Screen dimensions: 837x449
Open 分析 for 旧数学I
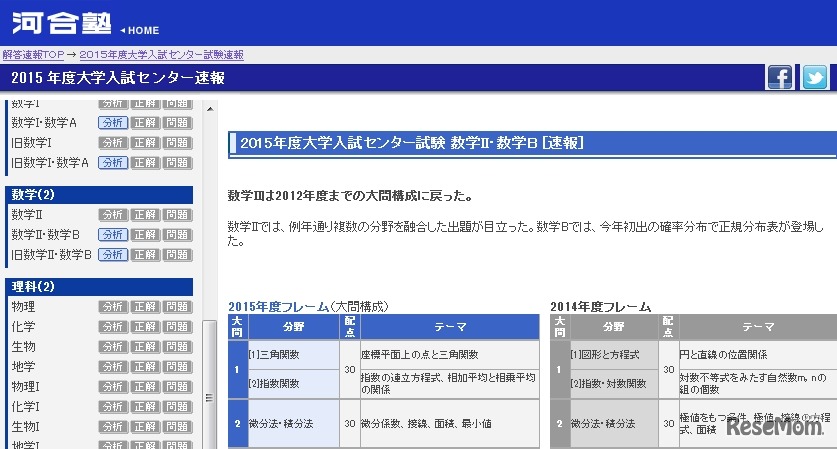coord(113,143)
